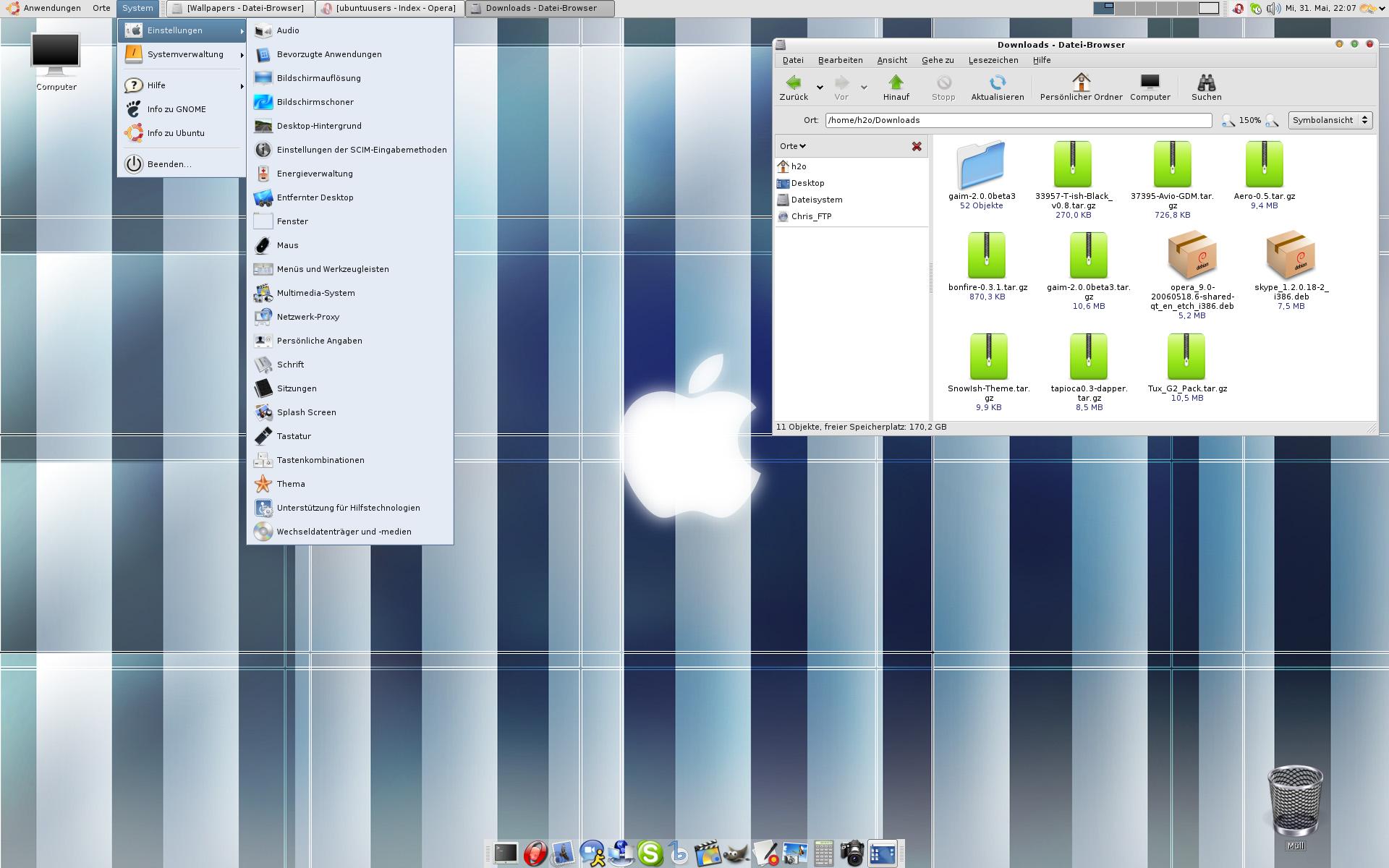
Task: Click Zurück arrow in file browser
Action: [x=794, y=88]
